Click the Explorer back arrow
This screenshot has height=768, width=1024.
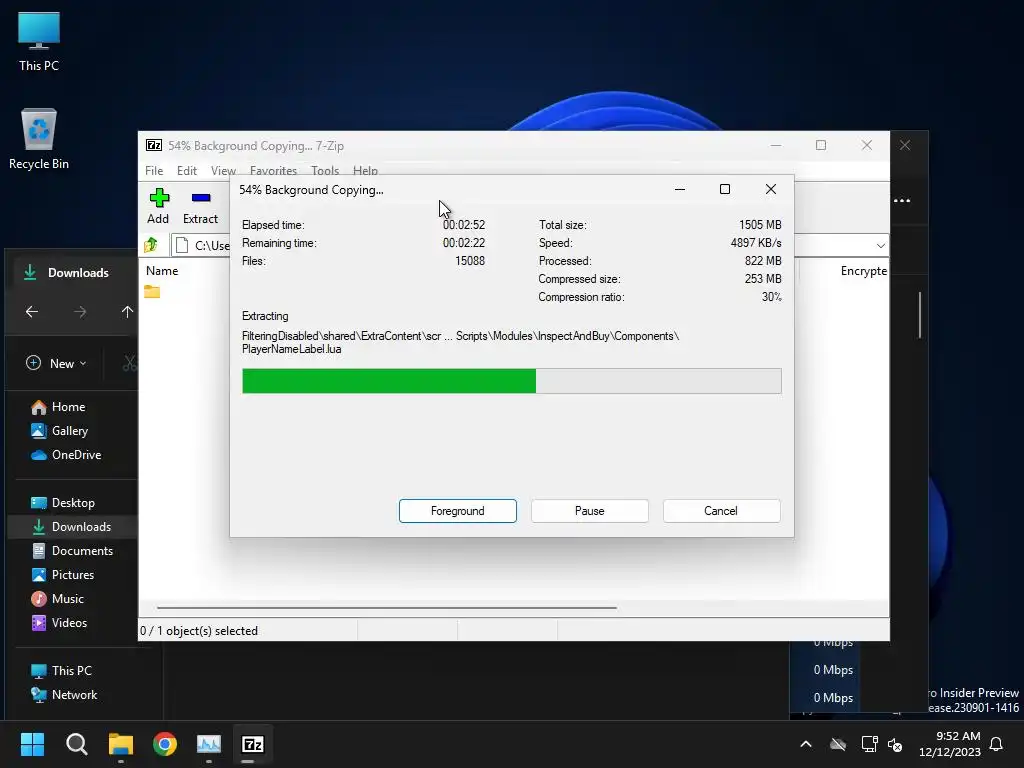(x=32, y=312)
